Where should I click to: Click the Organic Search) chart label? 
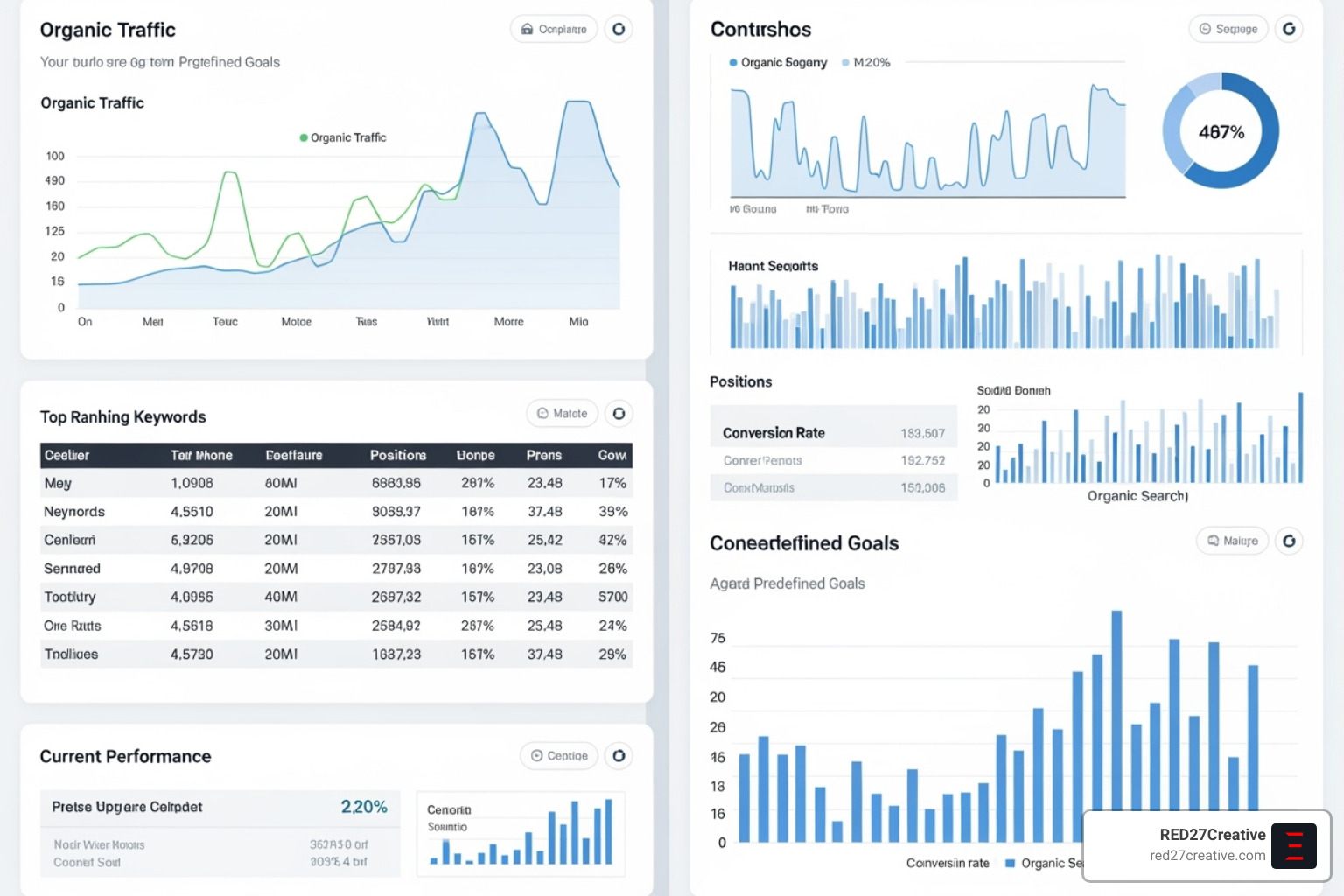tap(1137, 496)
